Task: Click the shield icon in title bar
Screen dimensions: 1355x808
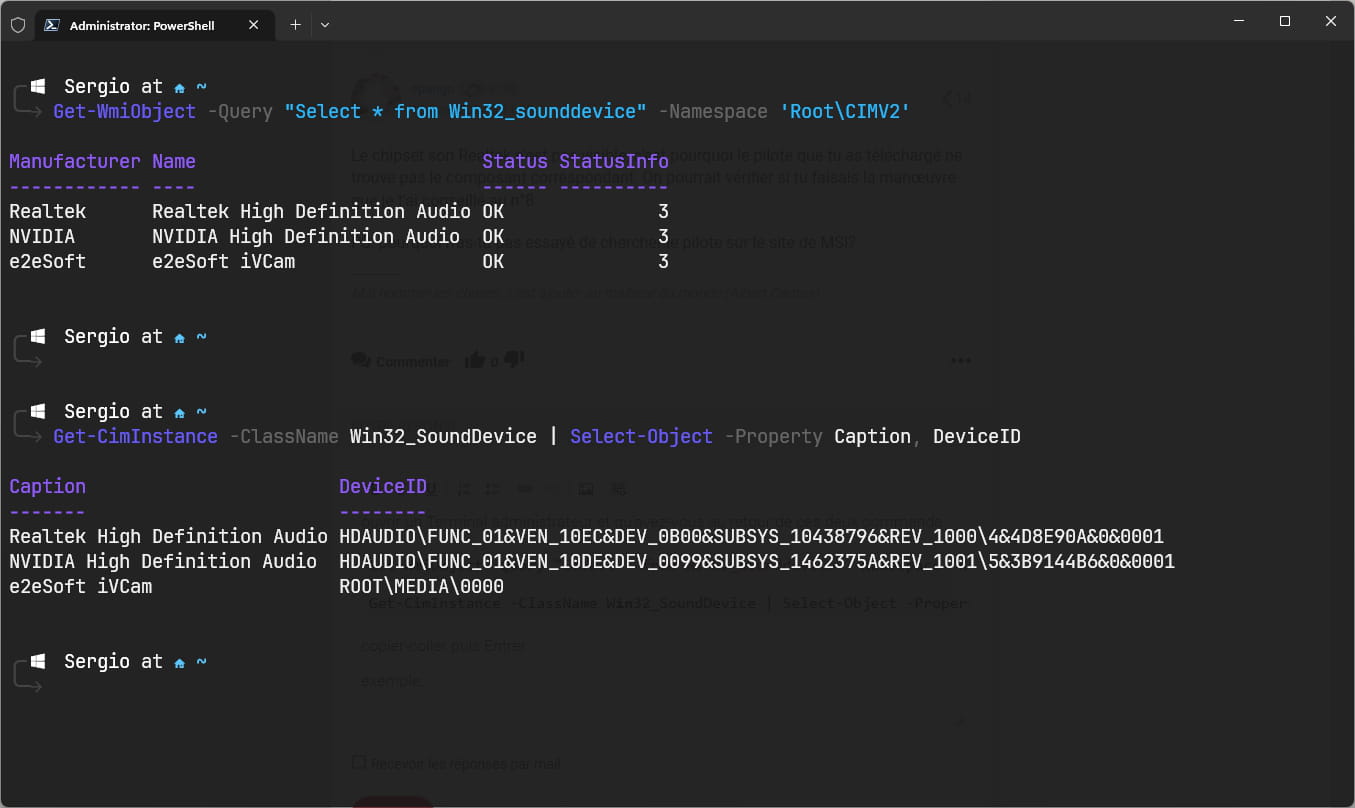Action: coord(17,25)
